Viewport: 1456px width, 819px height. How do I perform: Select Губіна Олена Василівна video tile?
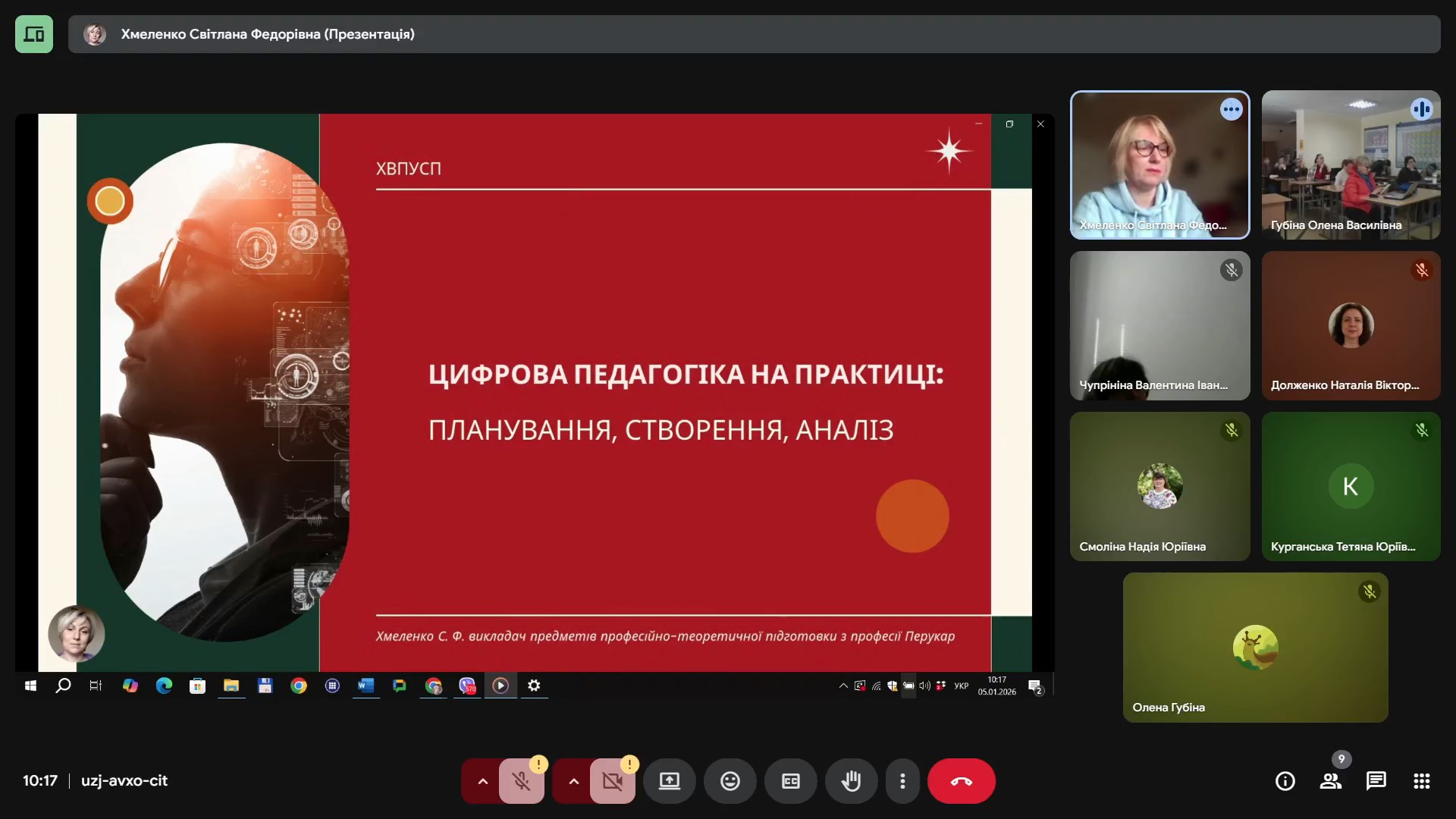pyautogui.click(x=1351, y=165)
